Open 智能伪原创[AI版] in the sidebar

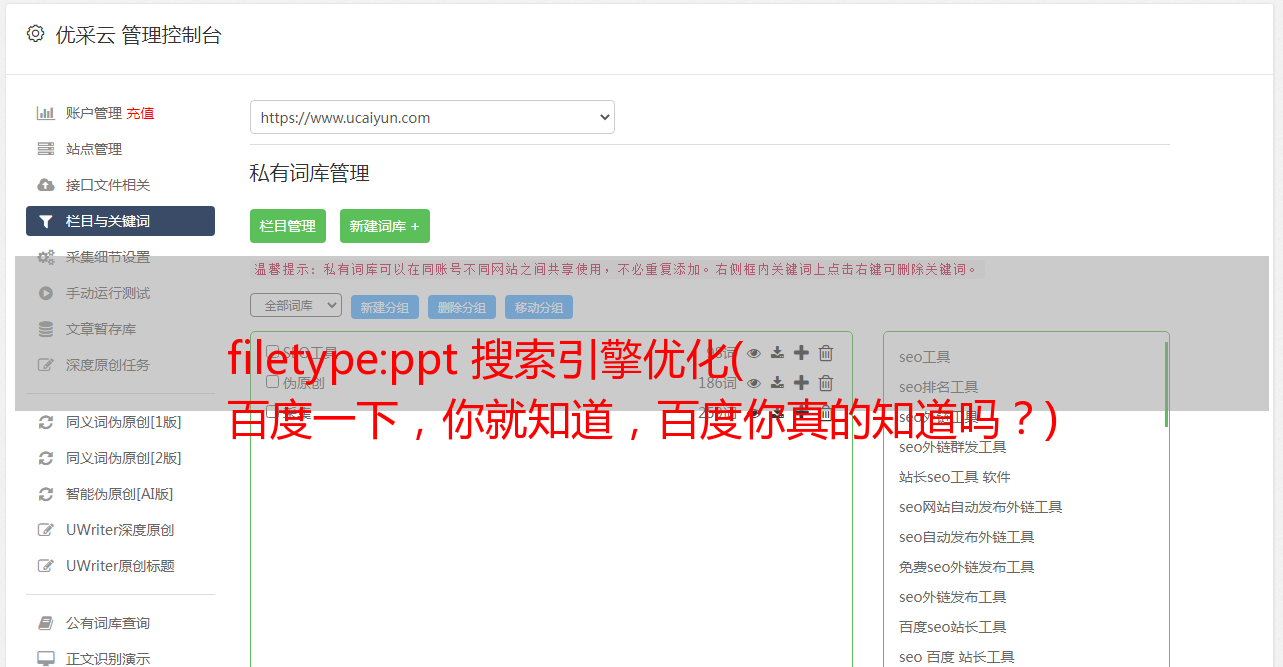(x=120, y=494)
